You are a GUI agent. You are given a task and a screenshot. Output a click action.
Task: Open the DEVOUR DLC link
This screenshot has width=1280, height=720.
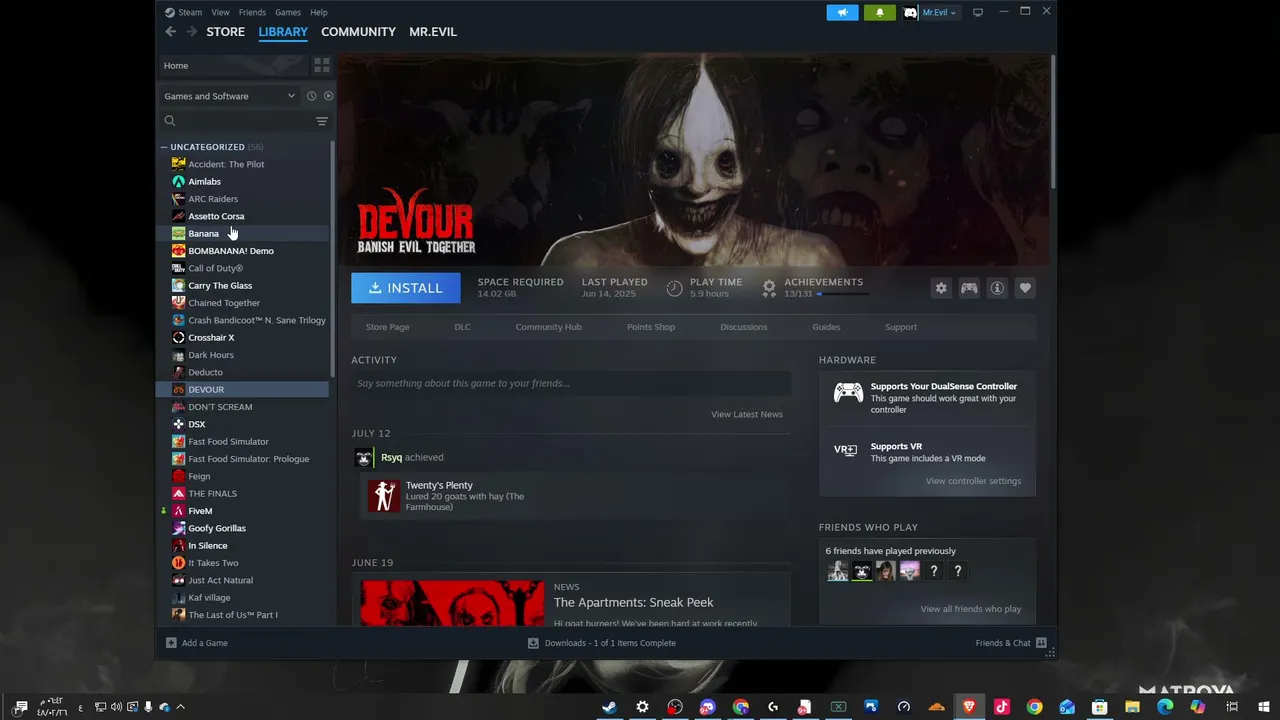462,327
